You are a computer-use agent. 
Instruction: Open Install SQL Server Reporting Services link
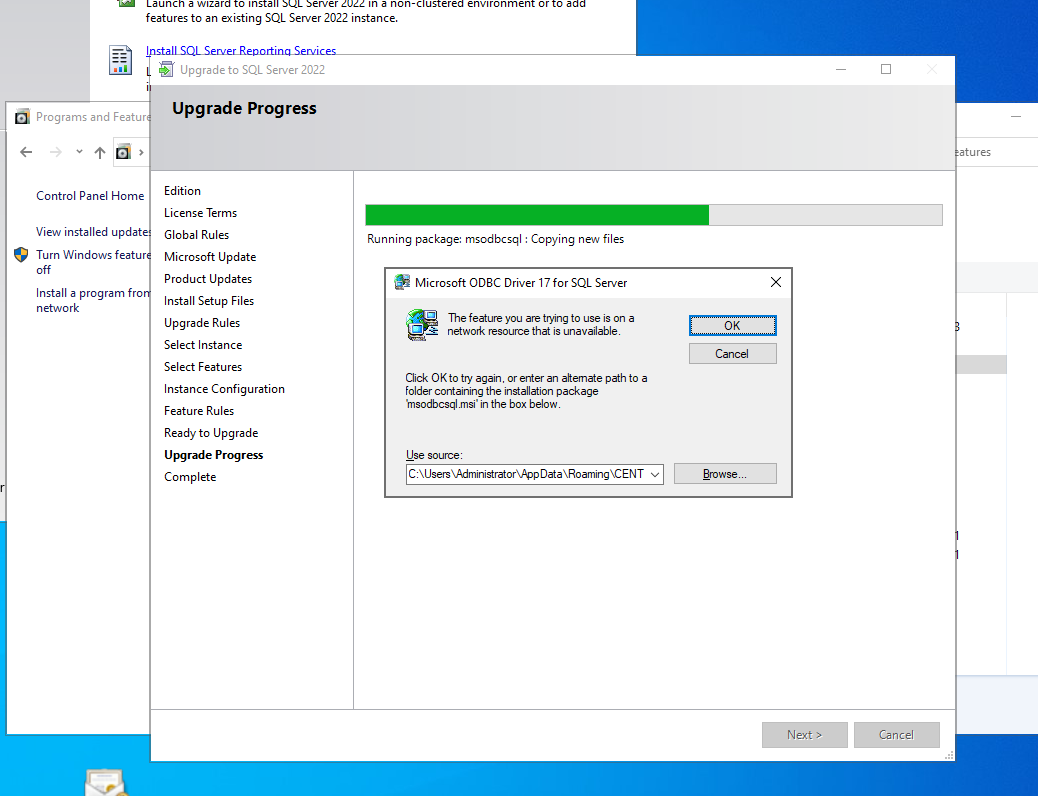point(241,50)
